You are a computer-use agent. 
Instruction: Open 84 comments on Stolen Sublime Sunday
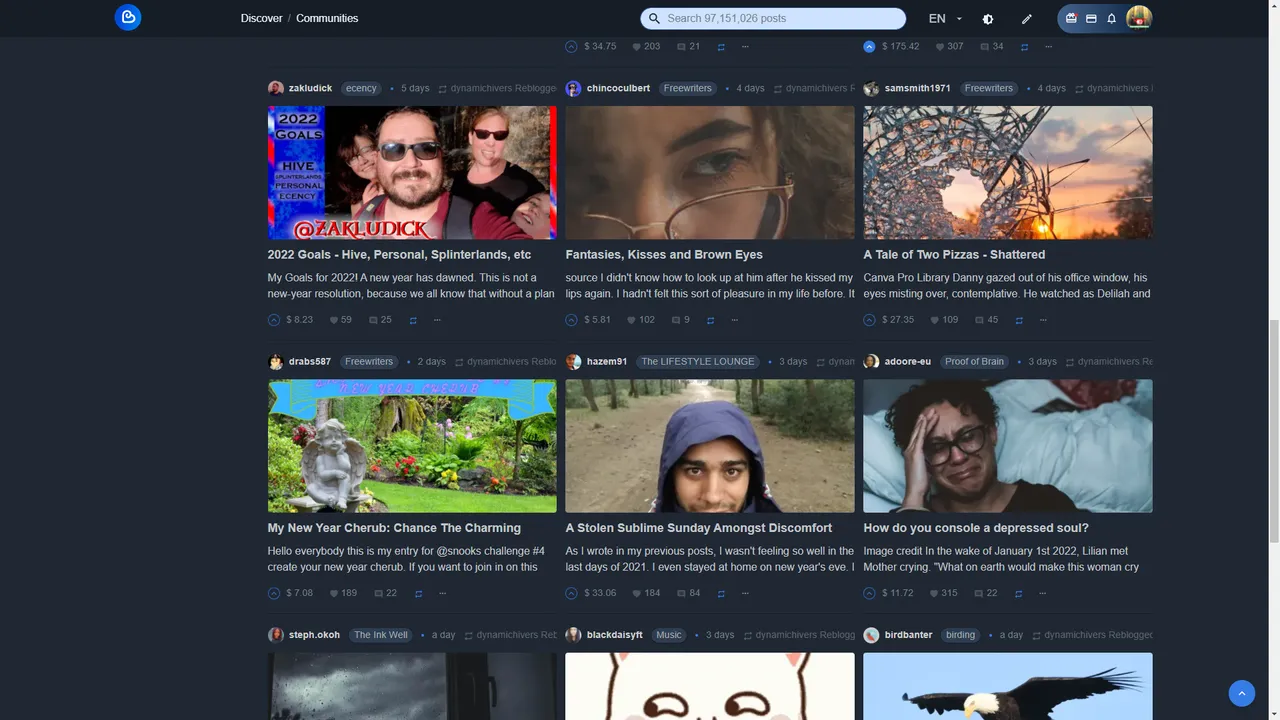(x=688, y=593)
